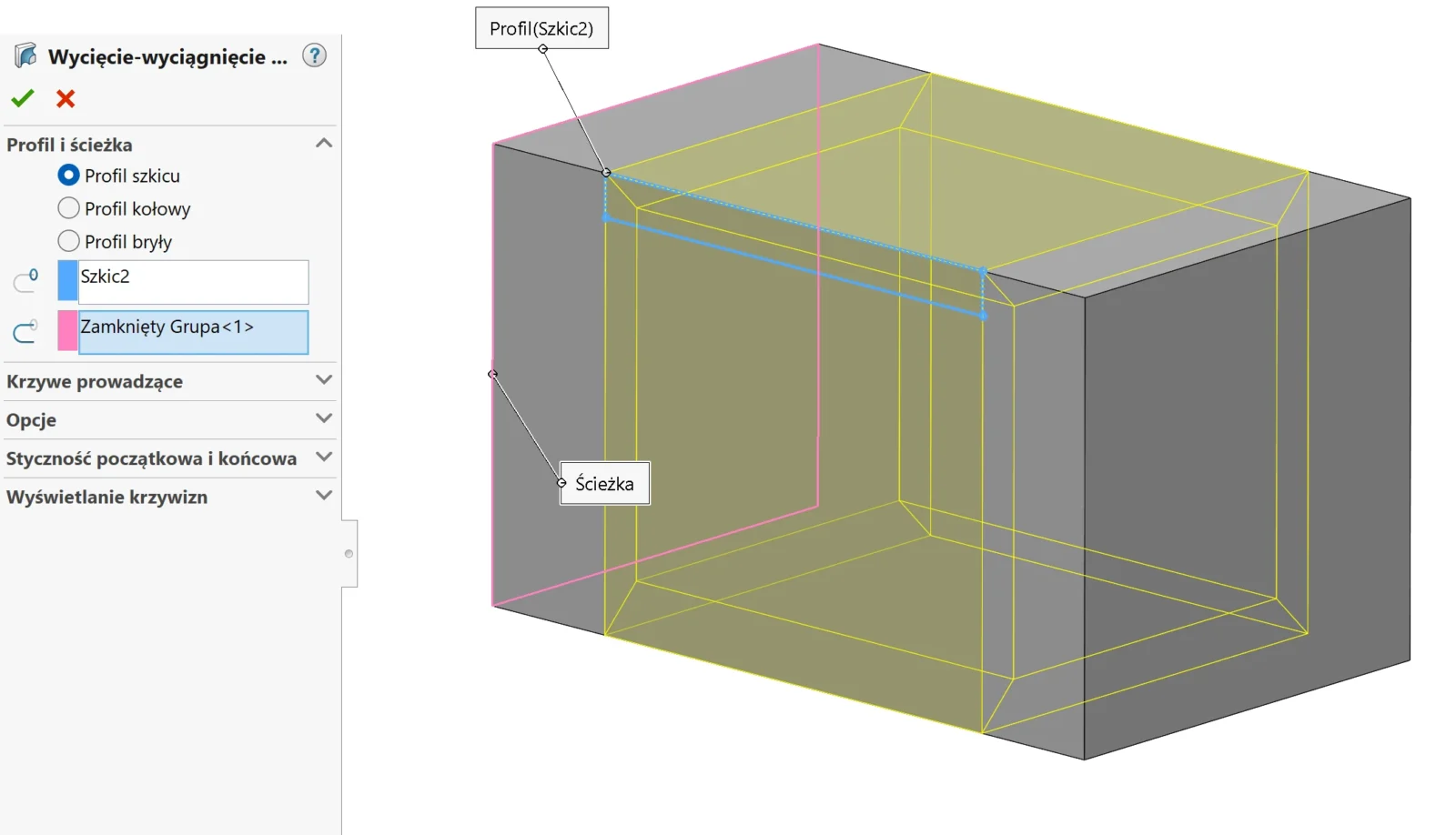The width and height of the screenshot is (1456, 835).
Task: Click the Zamknięty Grupa<1> path selection box
Action: pyautogui.click(x=193, y=332)
